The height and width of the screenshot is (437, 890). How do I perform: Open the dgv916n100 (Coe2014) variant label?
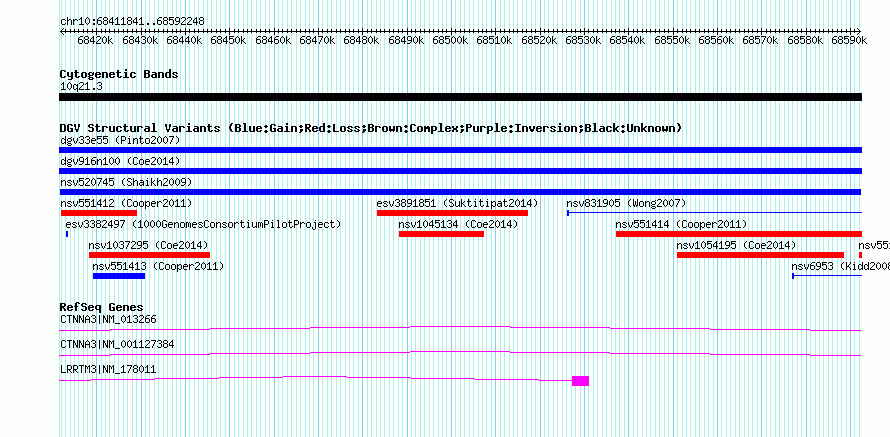click(x=120, y=162)
